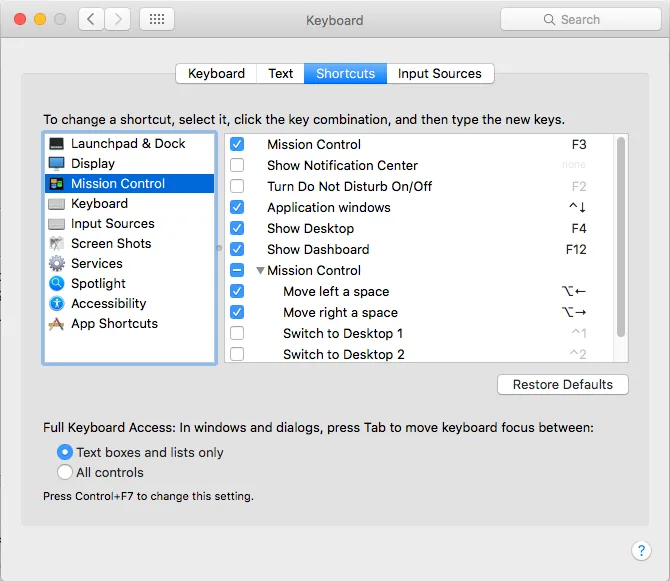Click the shortcut list vertical scrollbar
Screen dimensions: 670x581
[x=621, y=237]
